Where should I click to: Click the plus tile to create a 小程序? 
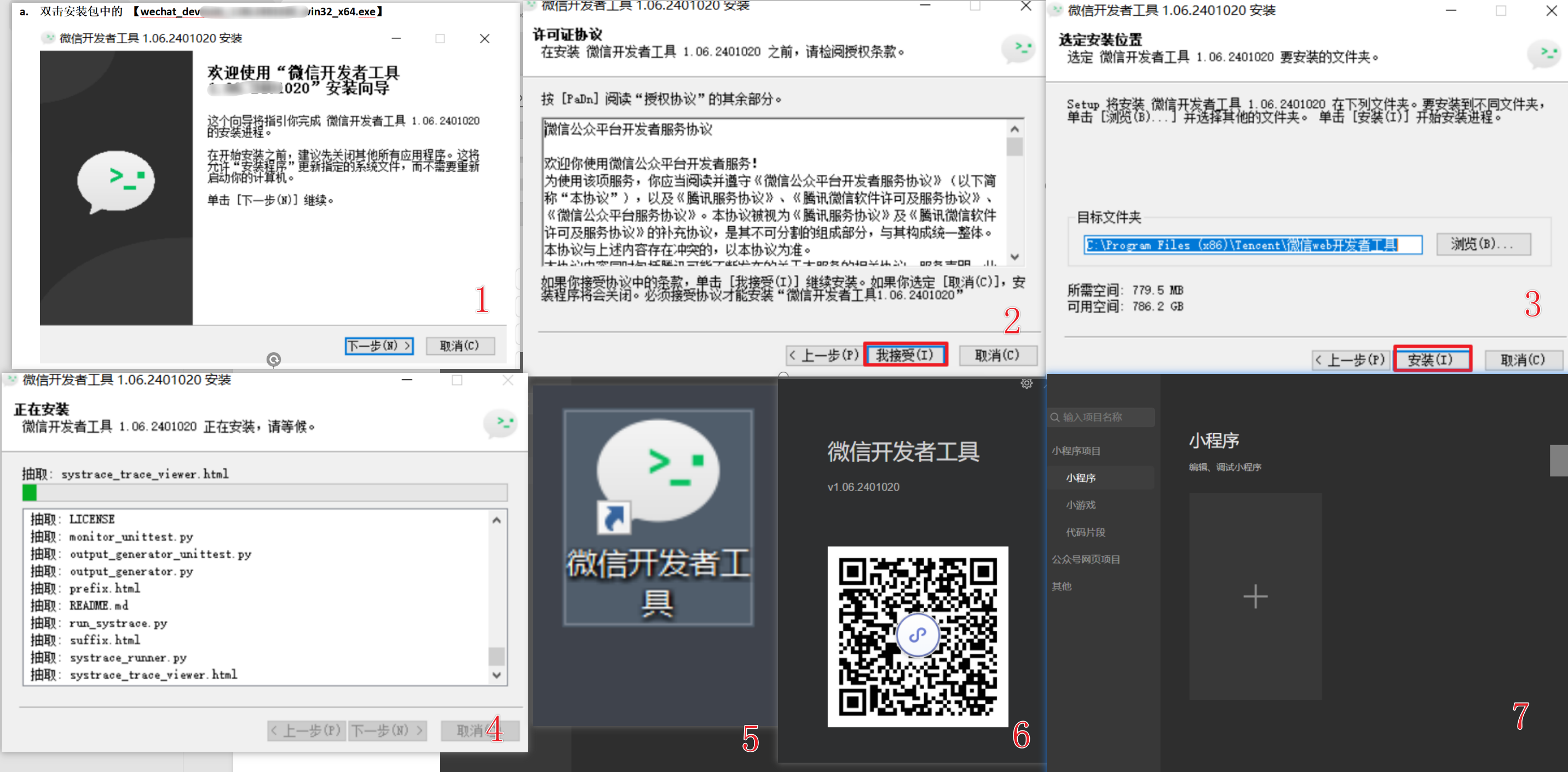(x=1255, y=596)
